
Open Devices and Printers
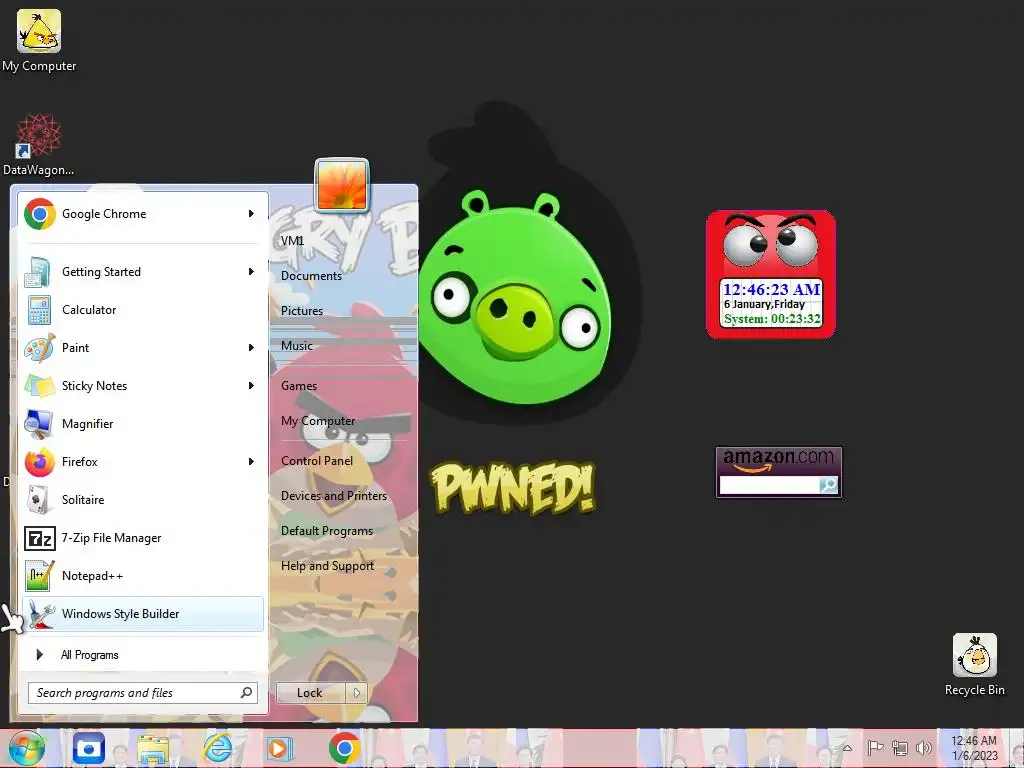pos(334,496)
